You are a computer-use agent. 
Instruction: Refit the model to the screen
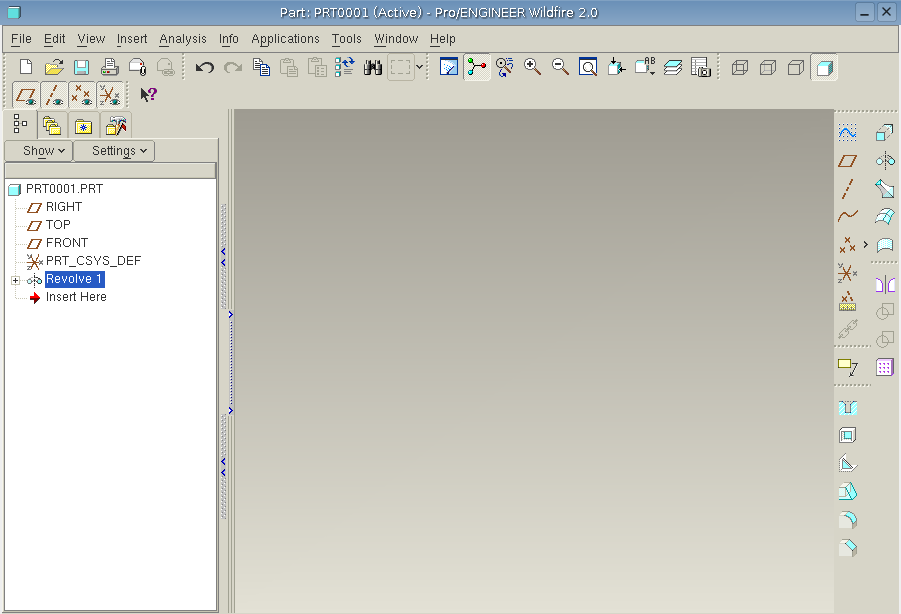click(588, 67)
